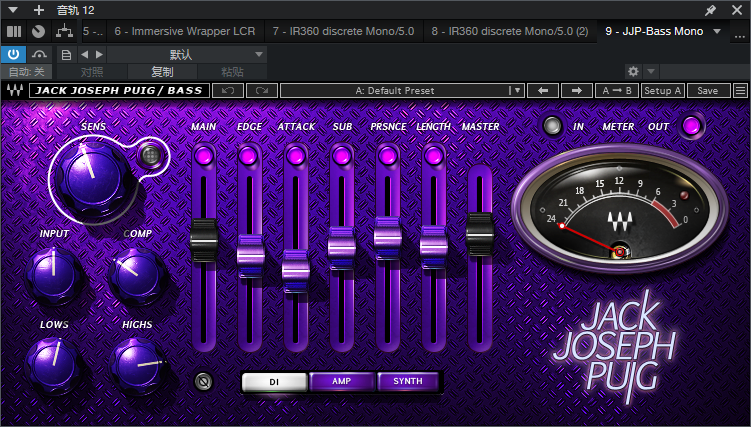Open the dropdown arrow beside JJP-Bass Mono
The width and height of the screenshot is (751, 427).
[717, 32]
